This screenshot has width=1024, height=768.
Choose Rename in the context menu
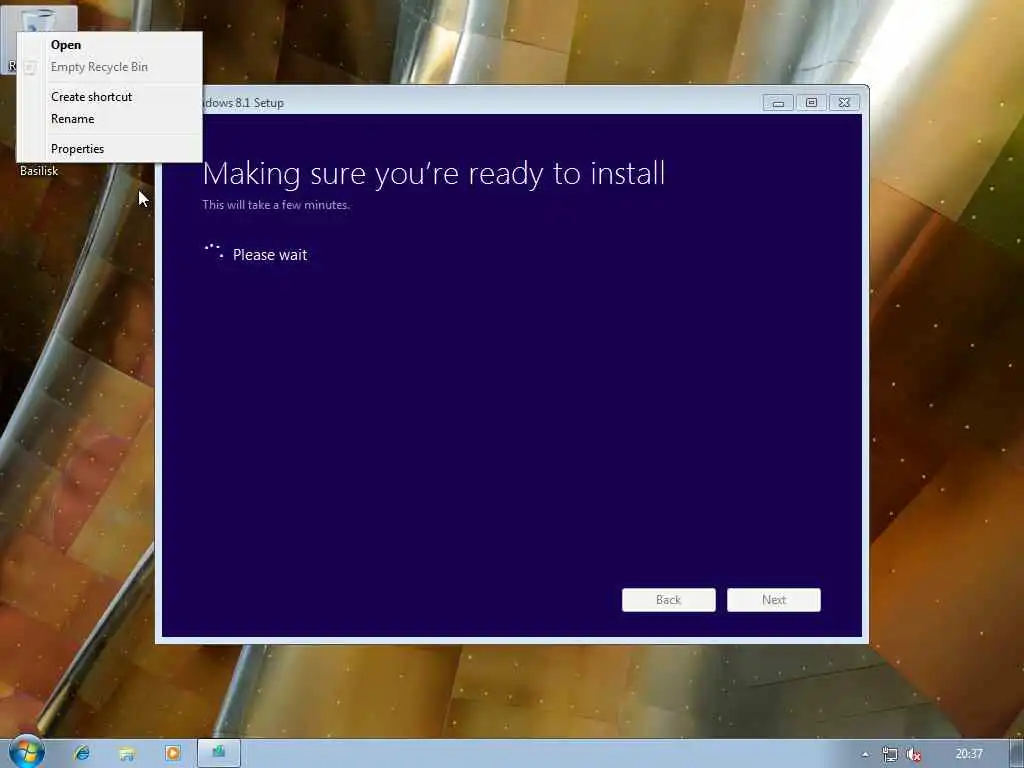pyautogui.click(x=109, y=119)
